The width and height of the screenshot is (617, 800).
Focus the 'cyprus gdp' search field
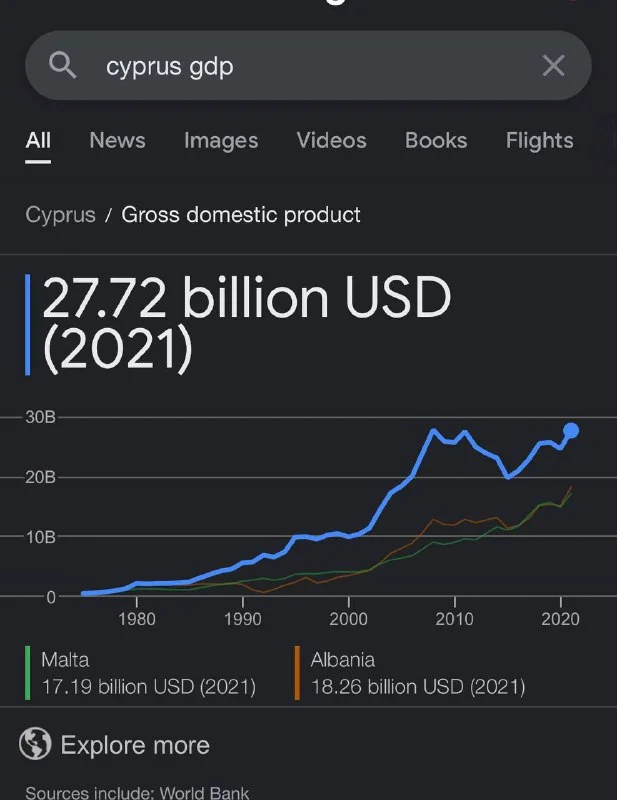pos(300,66)
